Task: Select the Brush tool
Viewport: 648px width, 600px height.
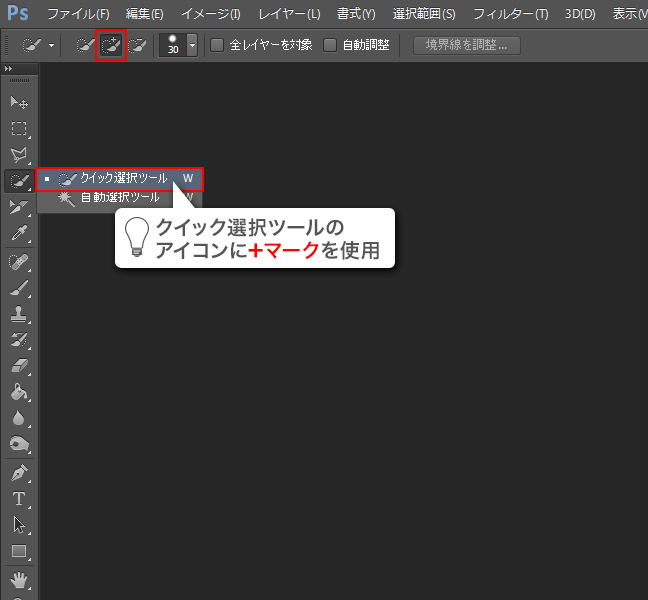Action: (x=19, y=288)
